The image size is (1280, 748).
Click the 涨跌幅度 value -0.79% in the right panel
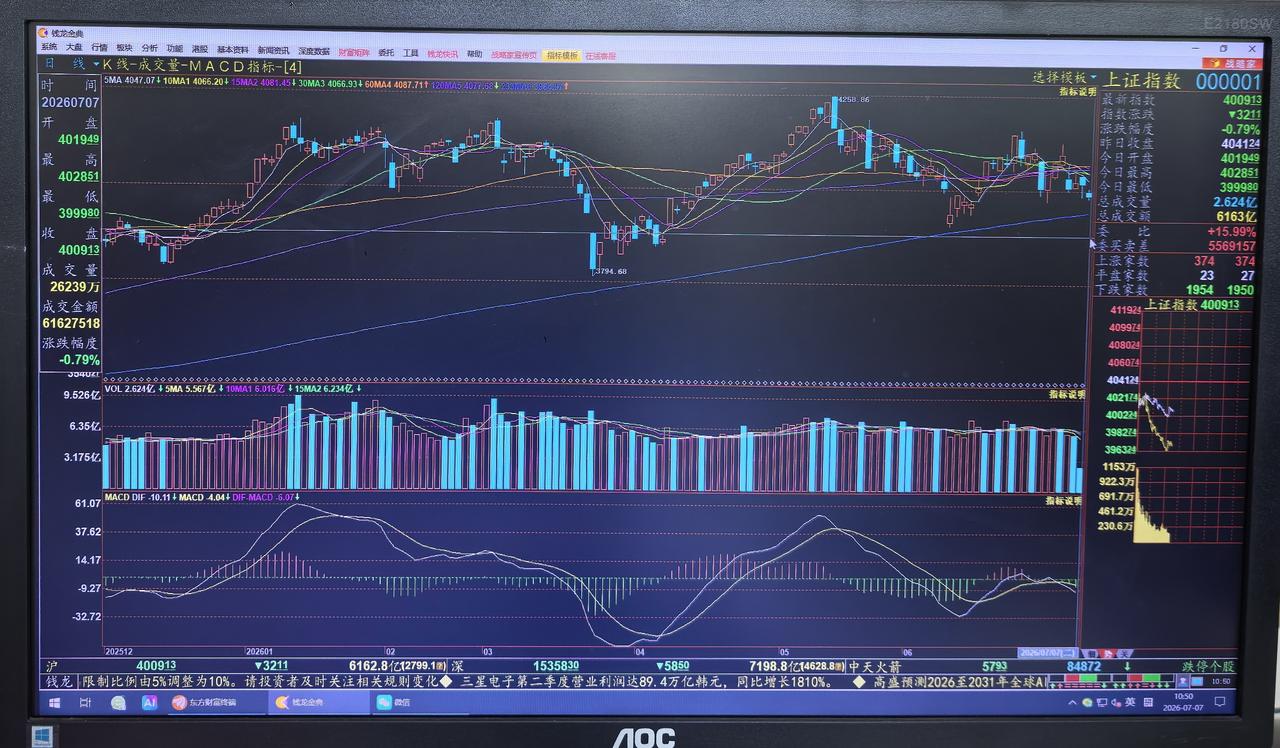(x=1243, y=129)
